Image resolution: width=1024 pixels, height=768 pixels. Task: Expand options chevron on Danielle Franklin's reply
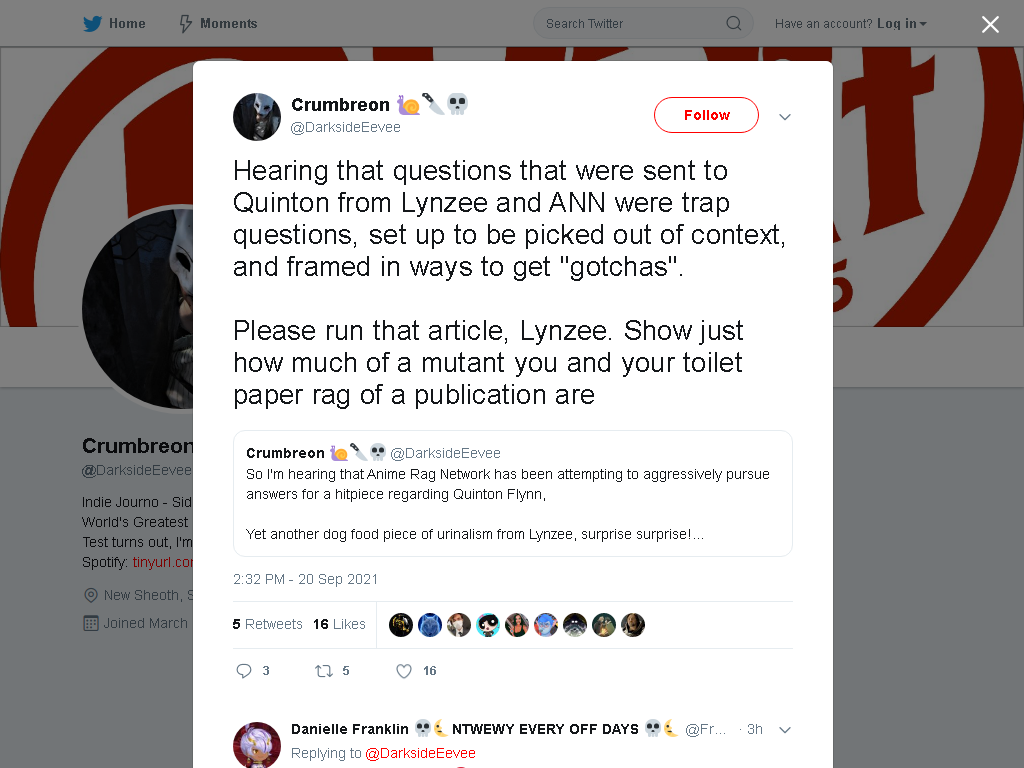pyautogui.click(x=784, y=730)
